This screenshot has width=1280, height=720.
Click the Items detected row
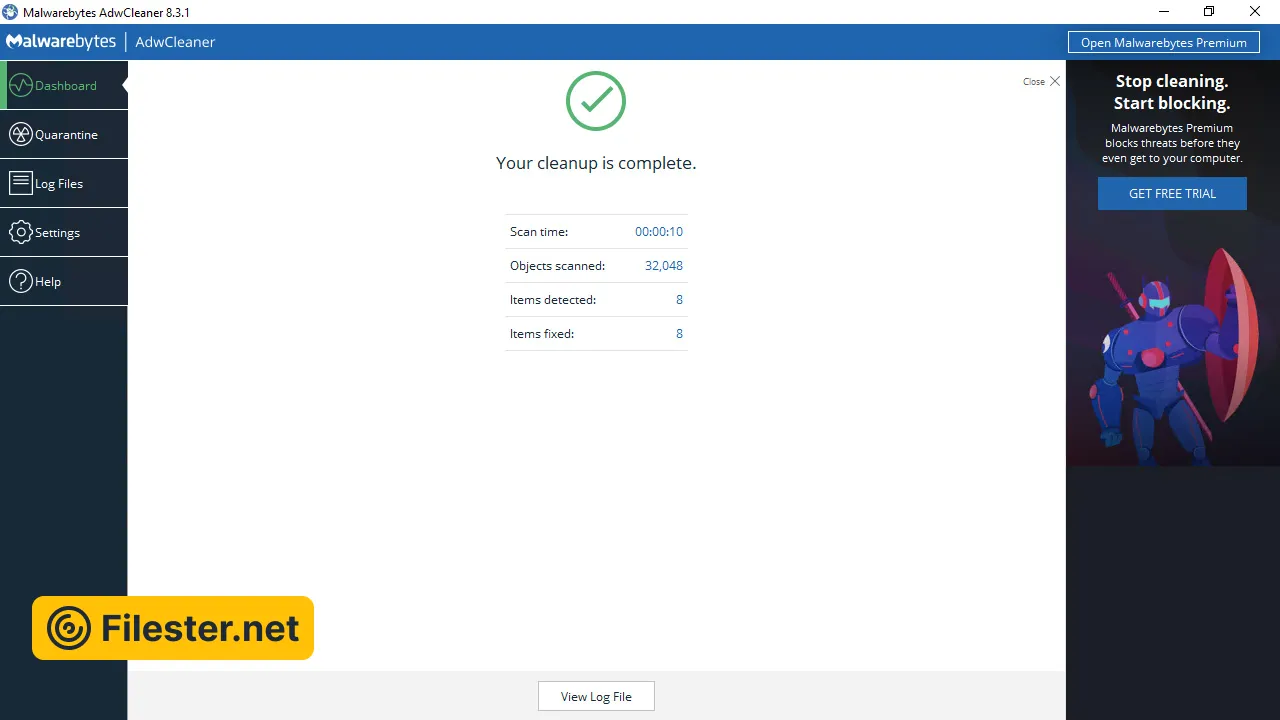click(x=596, y=300)
